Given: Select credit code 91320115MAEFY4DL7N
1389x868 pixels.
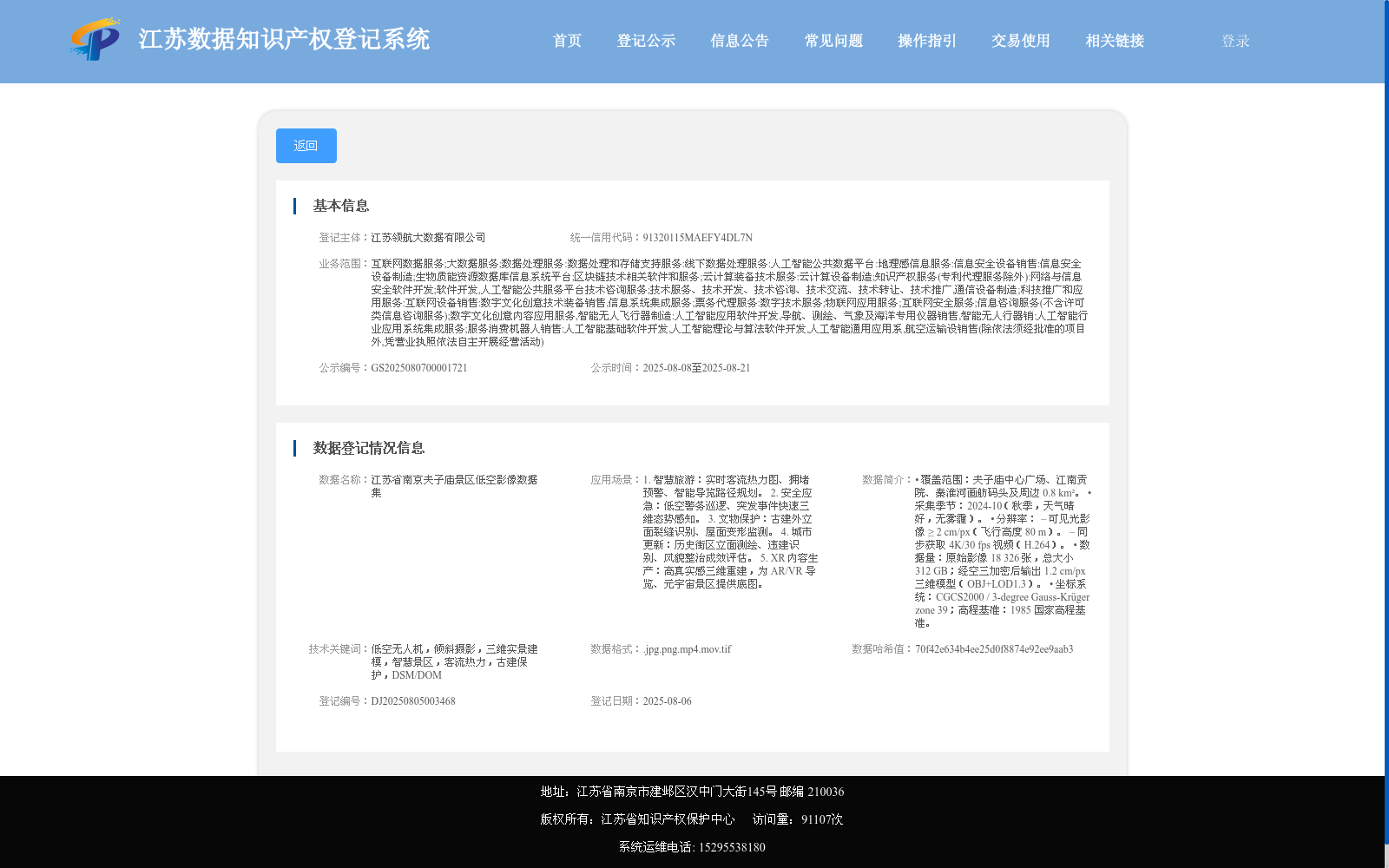Looking at the screenshot, I should coord(697,238).
